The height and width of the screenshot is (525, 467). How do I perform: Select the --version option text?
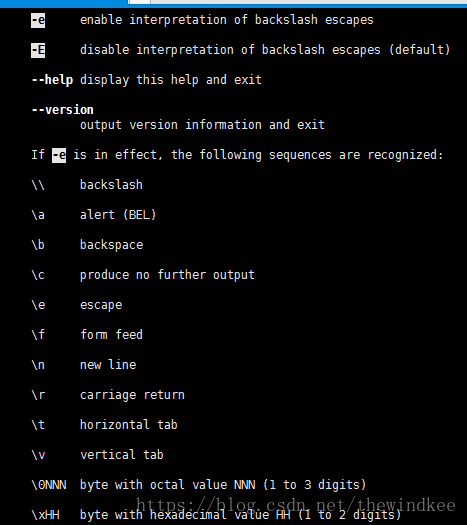[x=62, y=110]
